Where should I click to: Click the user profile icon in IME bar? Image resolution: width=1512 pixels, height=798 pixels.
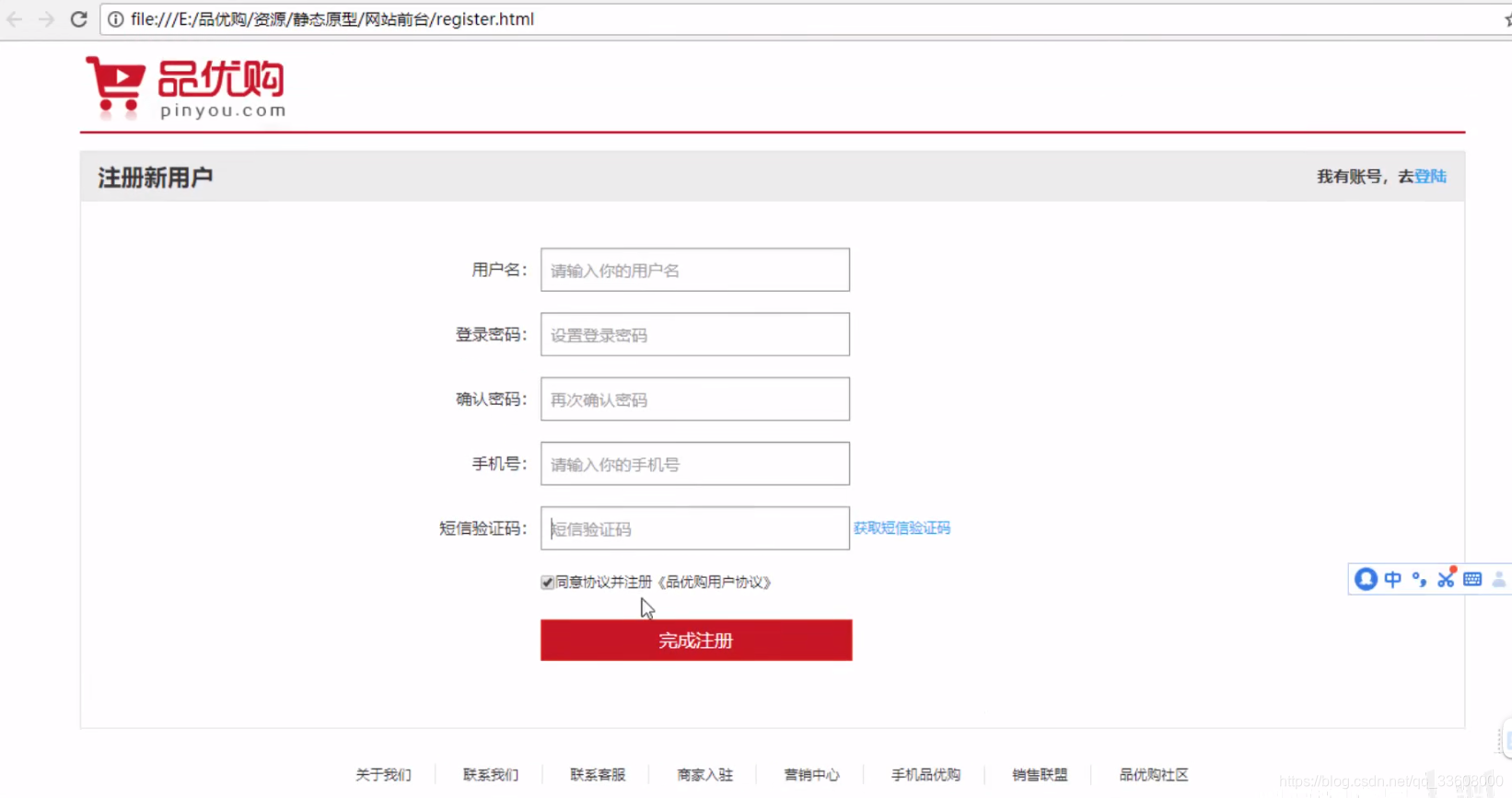coord(1499,579)
